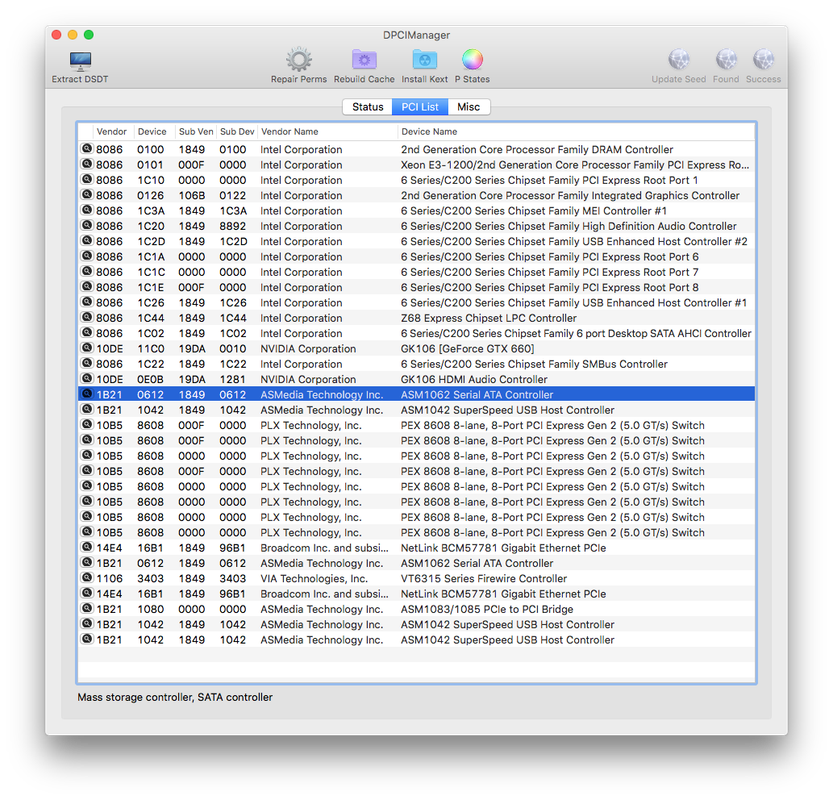Click magnifier icon on DRAM Controller row
The height and width of the screenshot is (800, 833).
click(87, 149)
